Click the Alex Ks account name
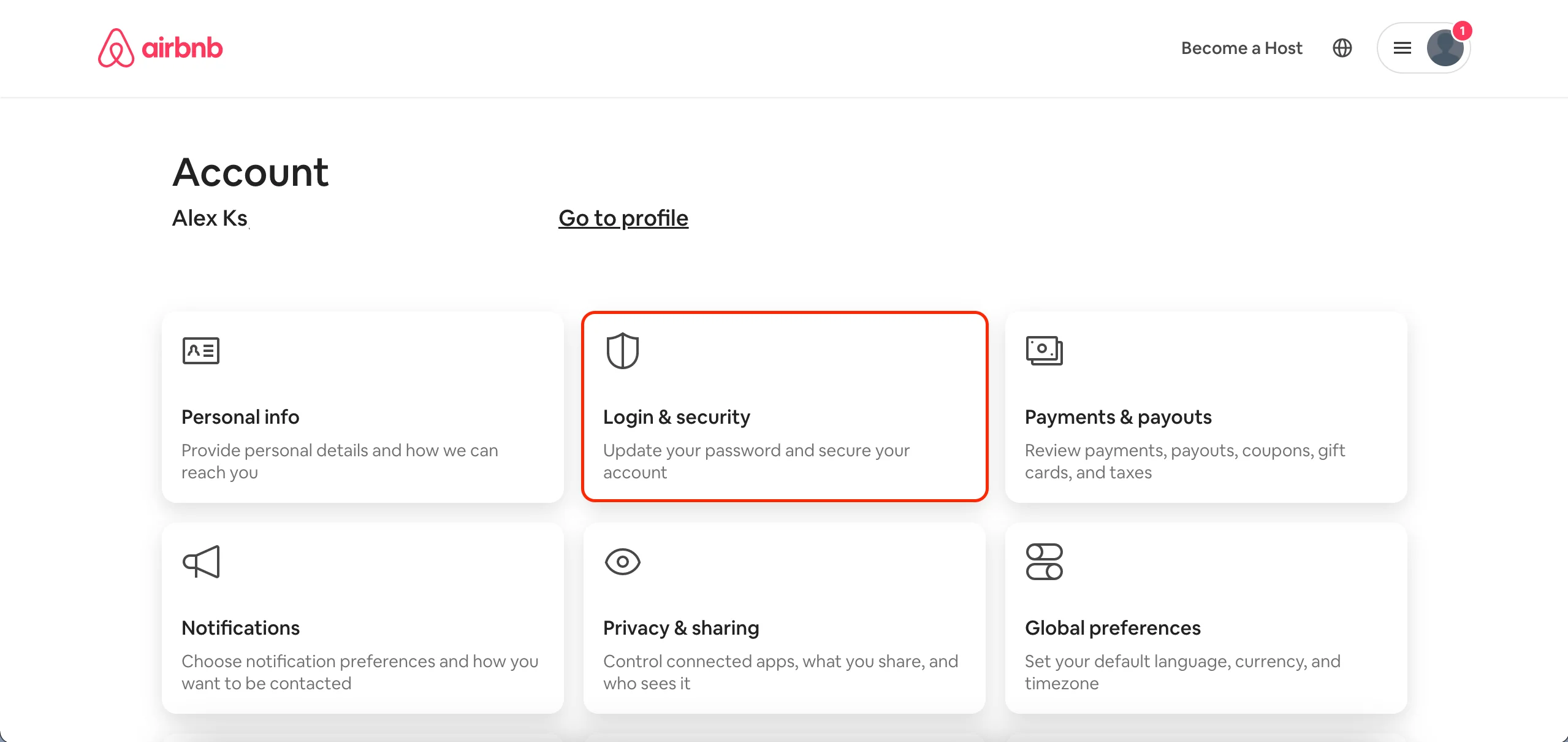Screen dimensions: 1568x742 coord(210,218)
